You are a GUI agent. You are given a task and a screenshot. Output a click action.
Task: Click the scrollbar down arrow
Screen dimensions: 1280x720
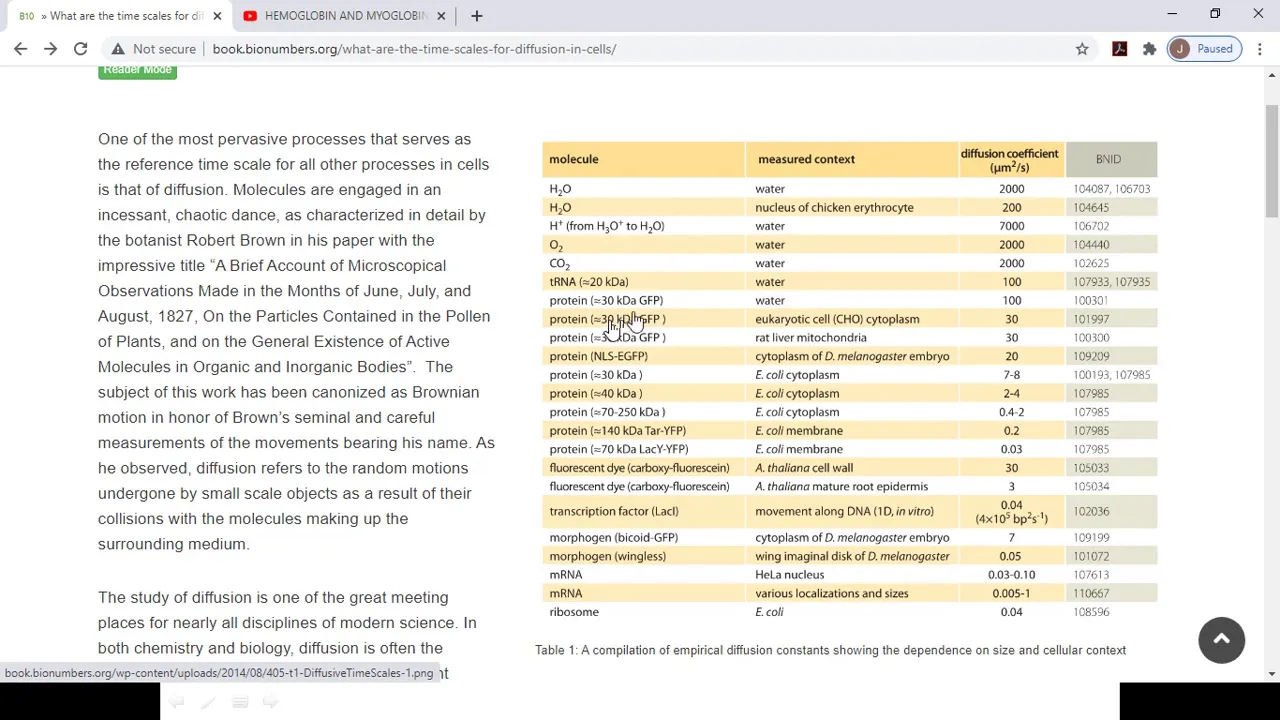tap(1272, 673)
